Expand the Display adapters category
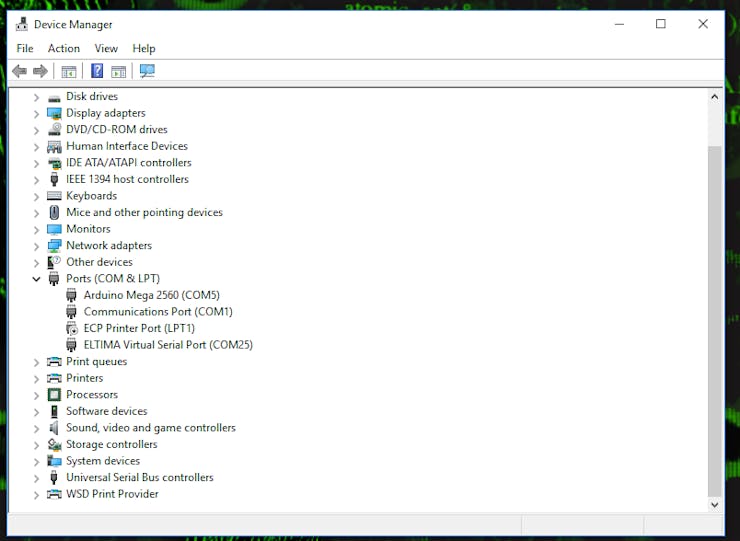Screen dimensions: 740x541 [36, 114]
